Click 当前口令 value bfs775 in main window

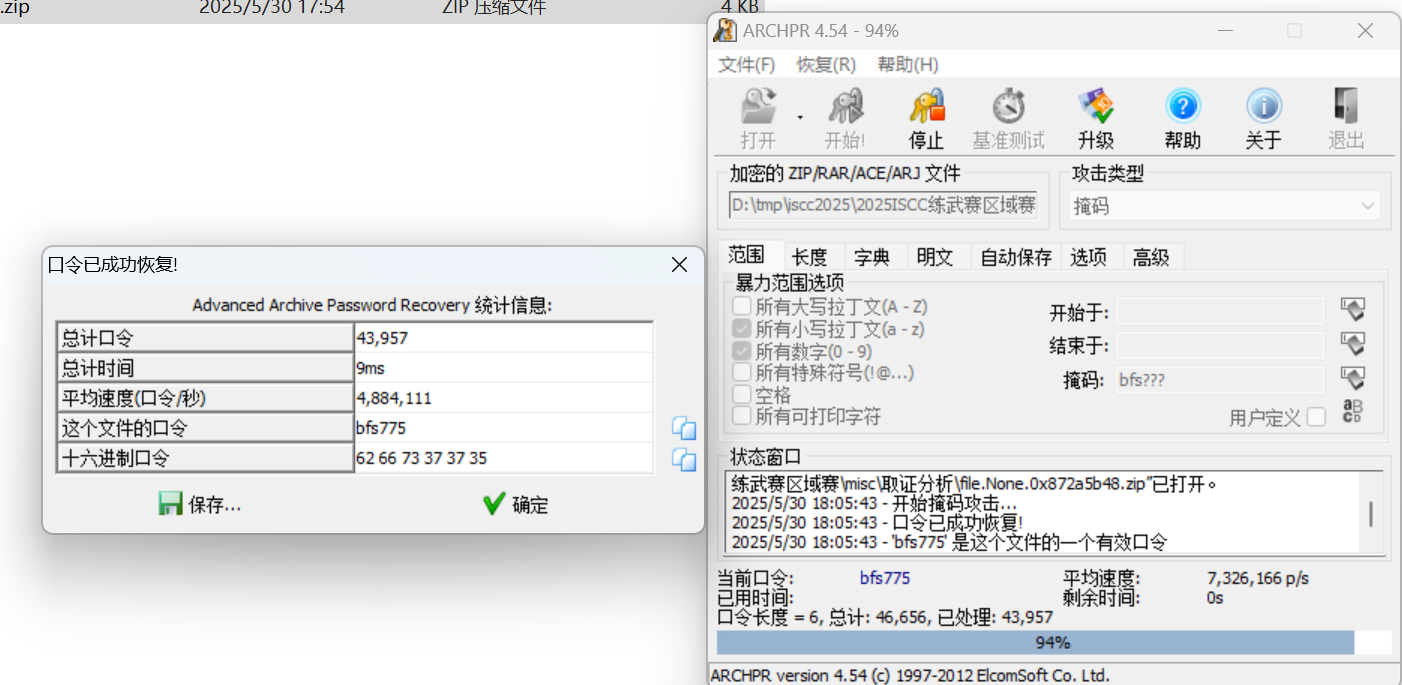click(885, 578)
